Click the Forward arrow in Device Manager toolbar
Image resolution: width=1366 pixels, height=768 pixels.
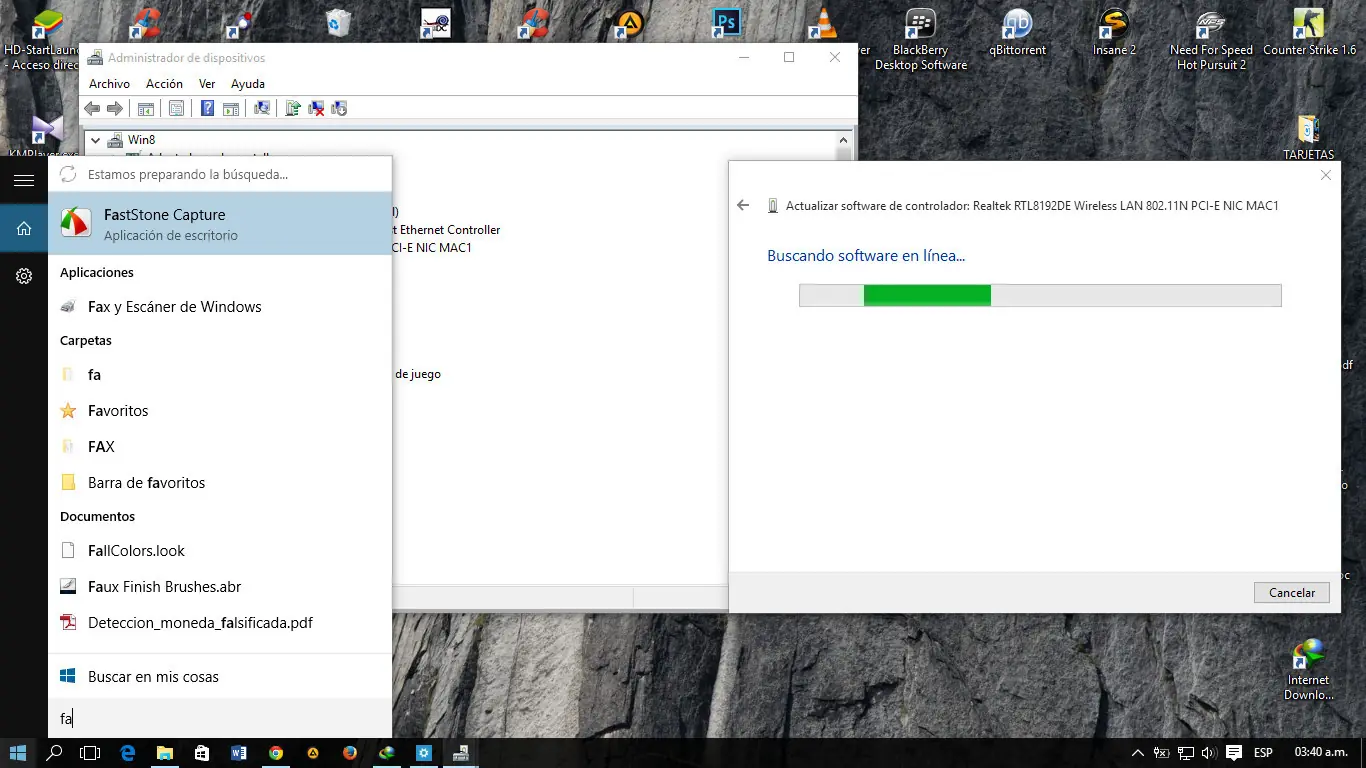[115, 108]
